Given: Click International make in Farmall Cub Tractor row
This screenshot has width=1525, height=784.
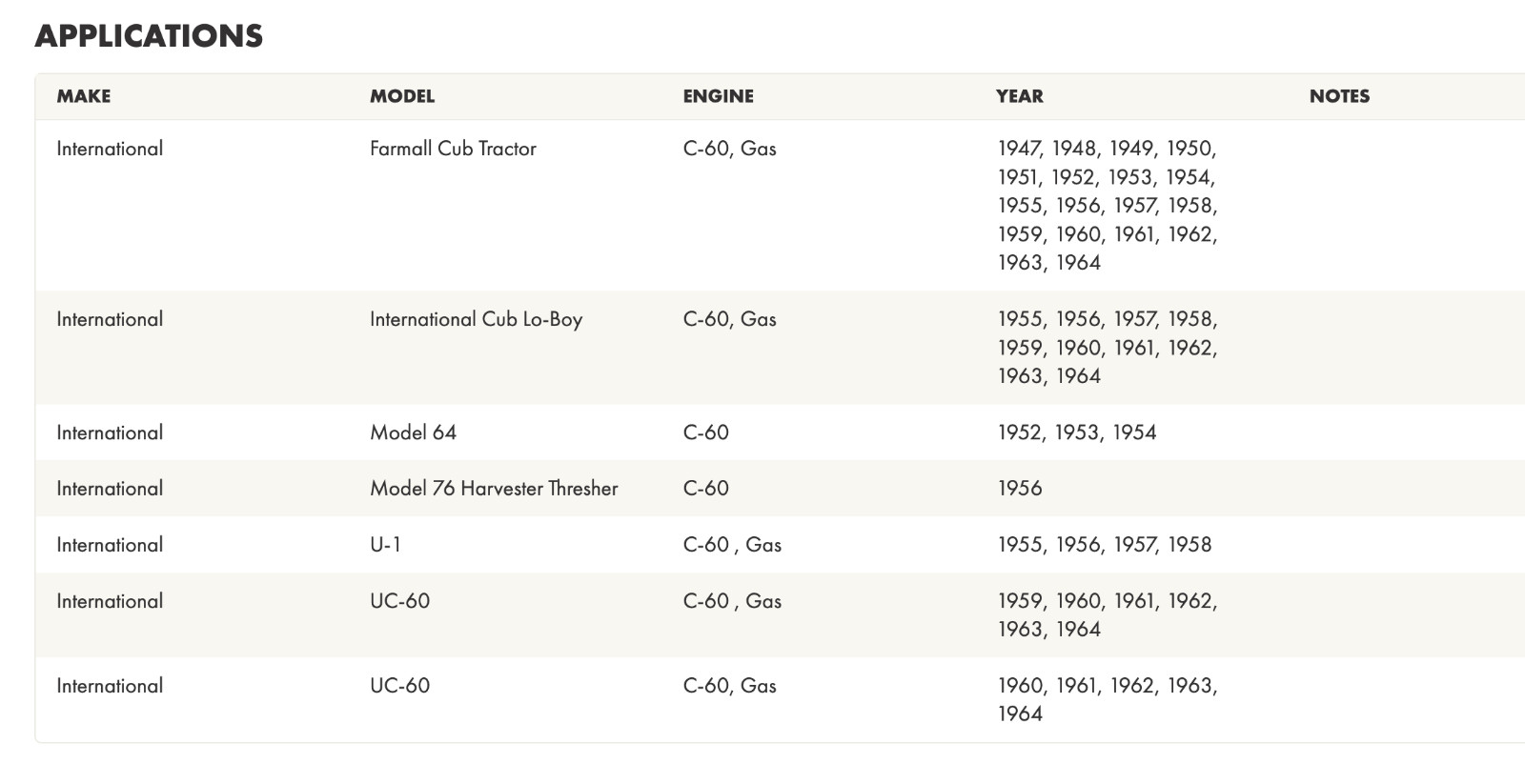Looking at the screenshot, I should [110, 149].
